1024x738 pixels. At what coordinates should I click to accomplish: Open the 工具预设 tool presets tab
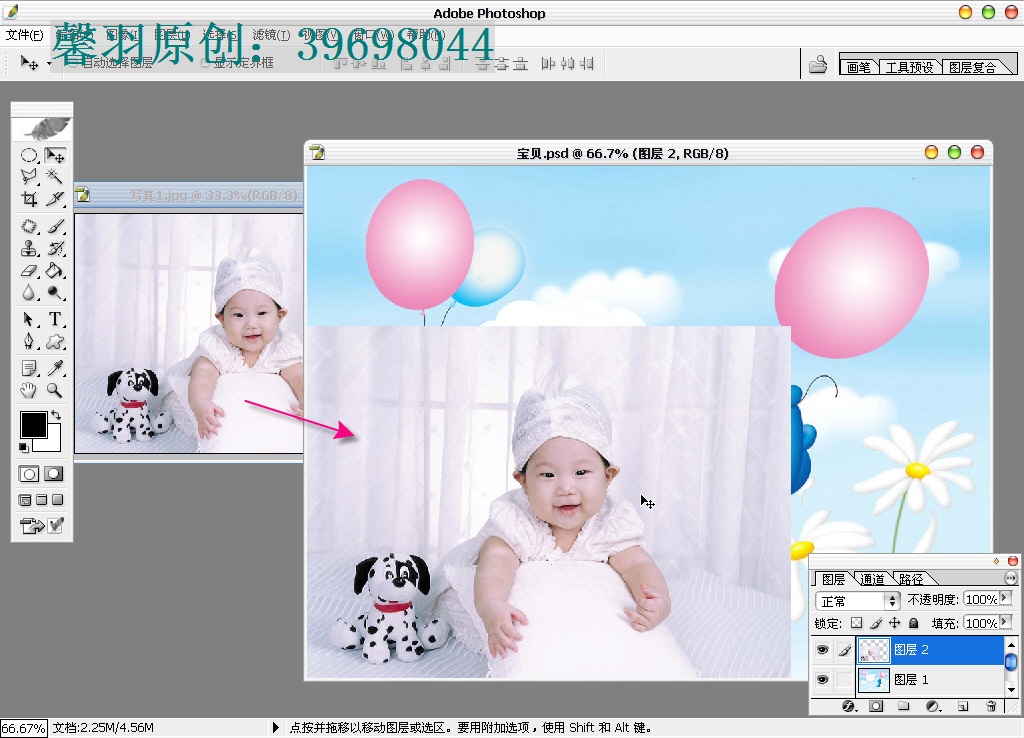coord(909,67)
